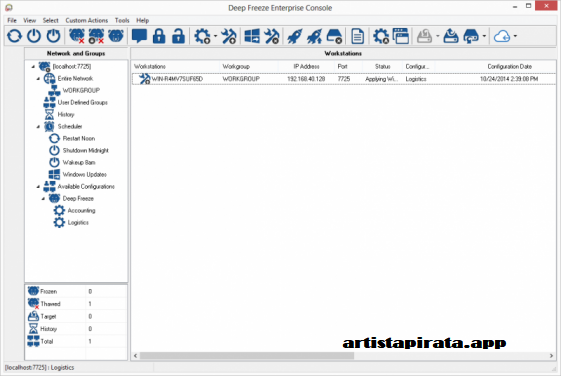The width and height of the screenshot is (561, 376).
Task: Click the Windows Update toolbar icon
Action: 252,36
